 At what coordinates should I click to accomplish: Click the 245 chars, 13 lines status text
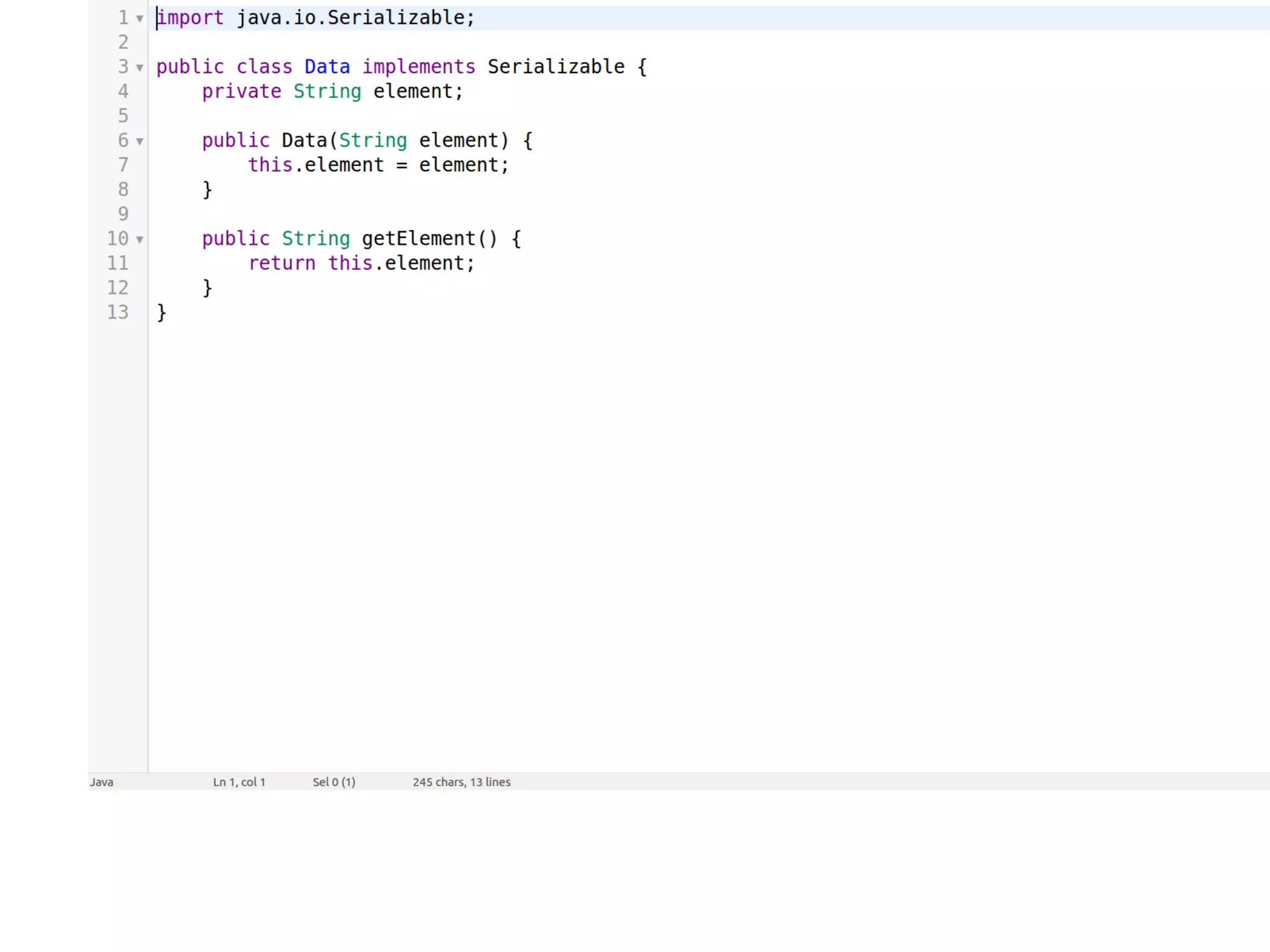tap(461, 782)
